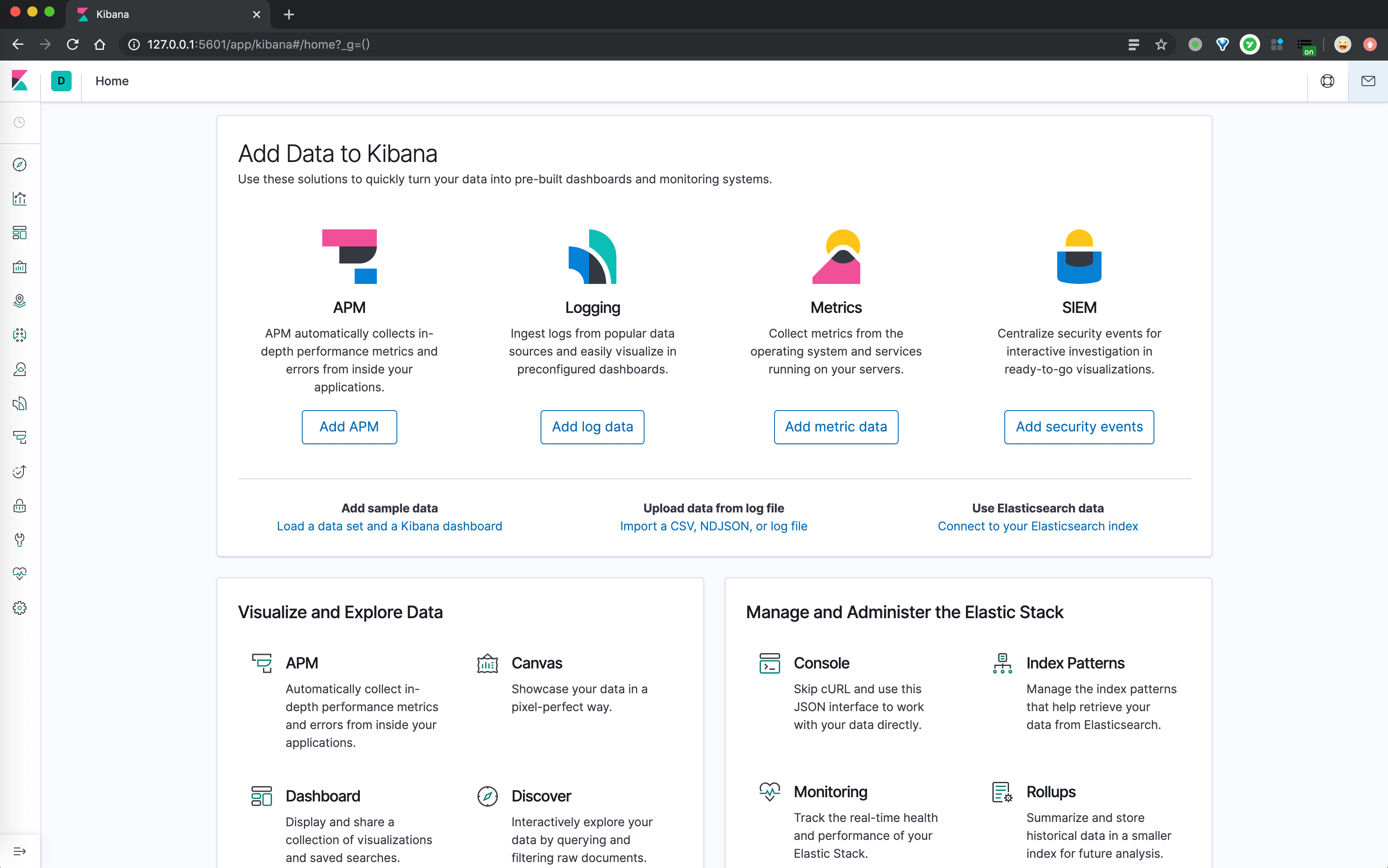
Task: Click the Console terminal icon
Action: [770, 664]
